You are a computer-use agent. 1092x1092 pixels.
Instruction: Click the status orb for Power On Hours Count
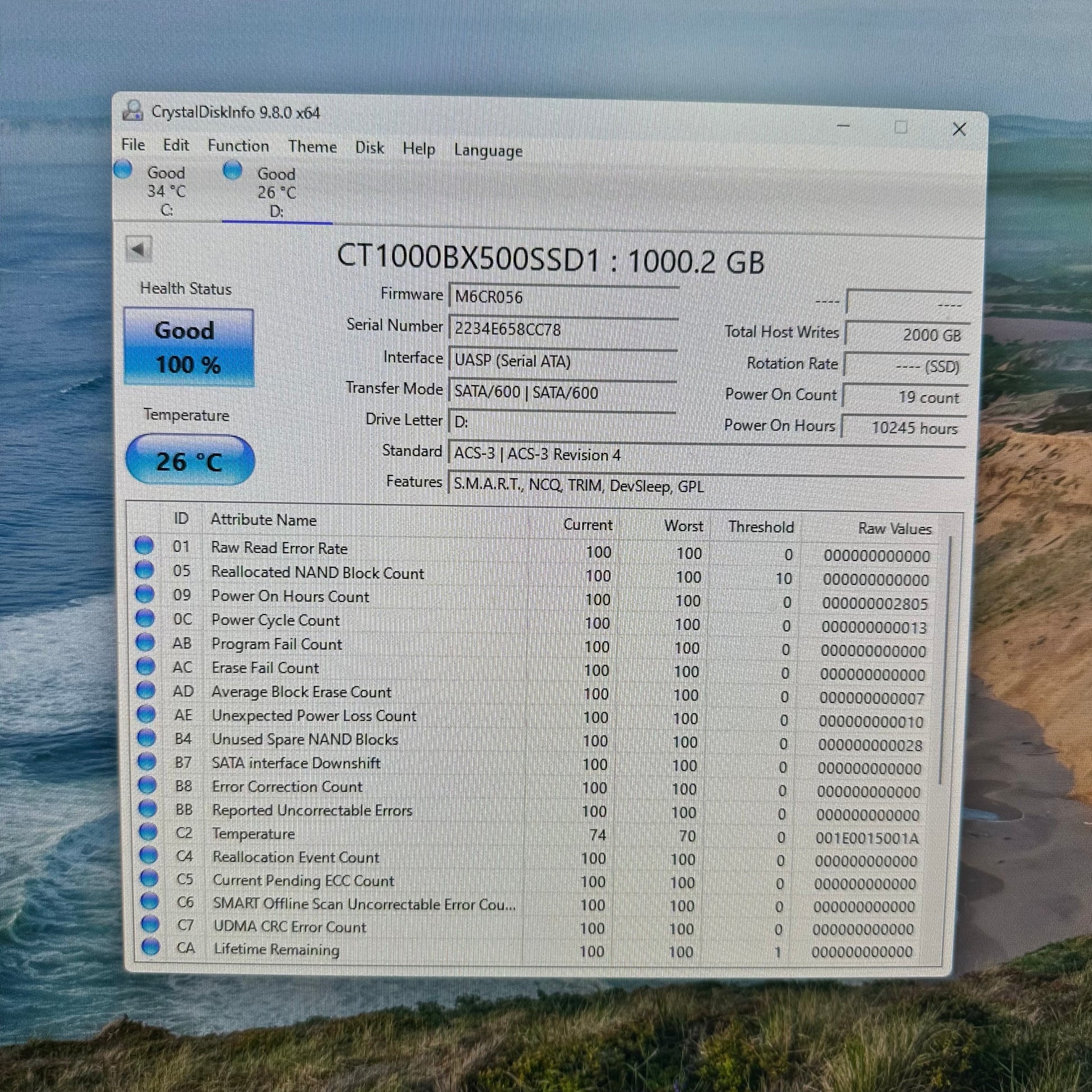pyautogui.click(x=145, y=594)
